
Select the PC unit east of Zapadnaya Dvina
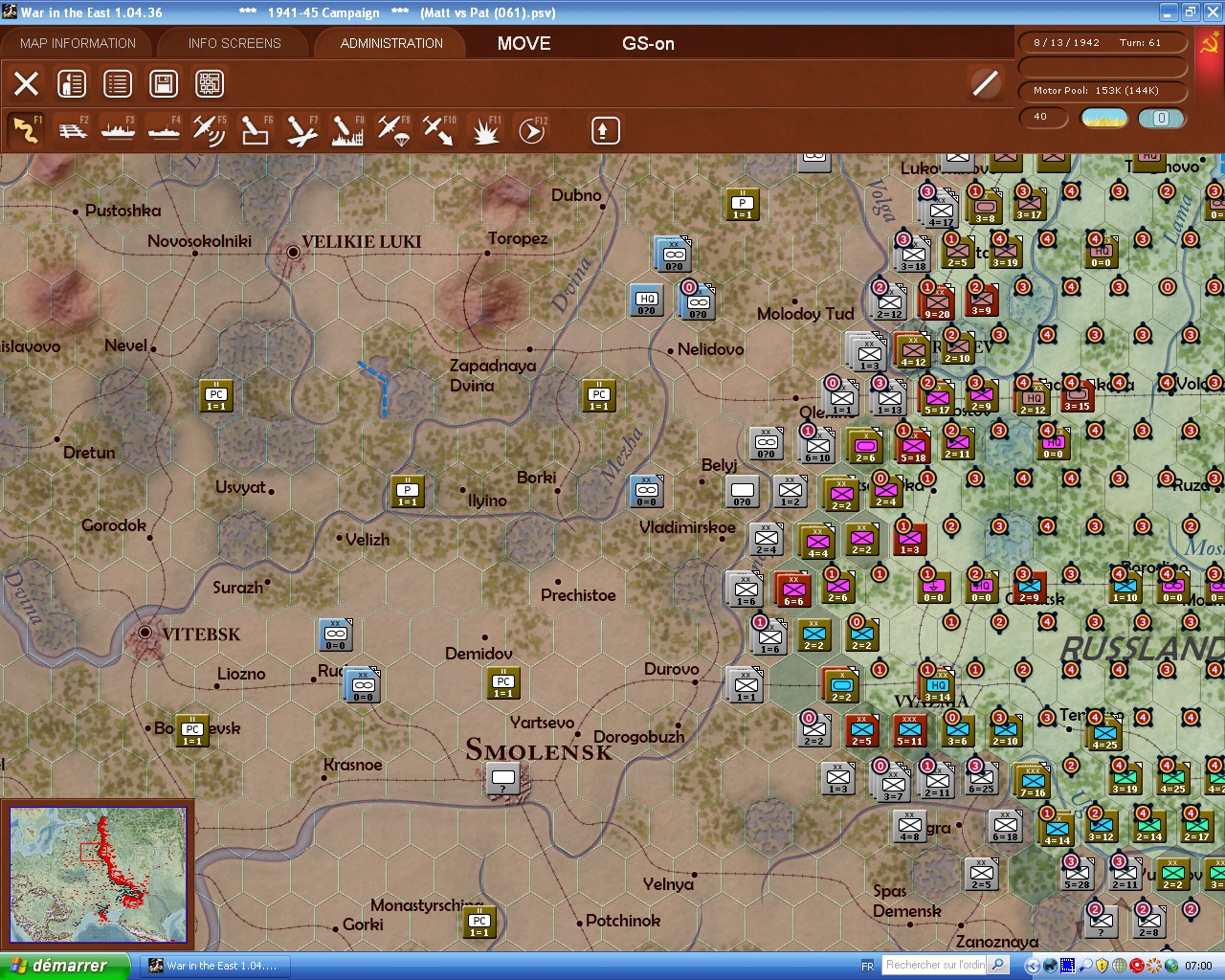[x=600, y=394]
